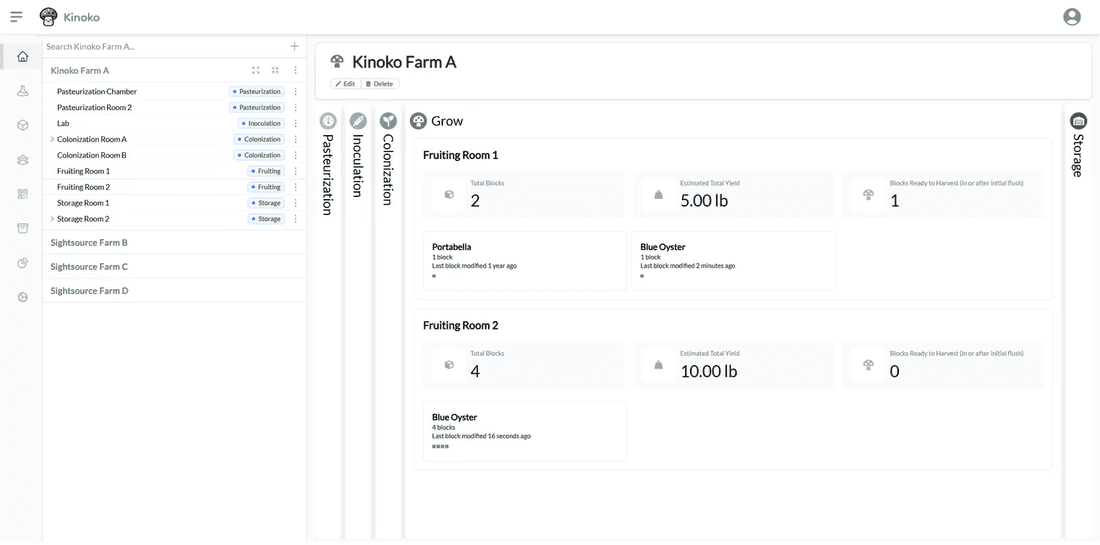This screenshot has height=545, width=1100.
Task: Expand Colonization Room A tree node
Action: (x=52, y=140)
